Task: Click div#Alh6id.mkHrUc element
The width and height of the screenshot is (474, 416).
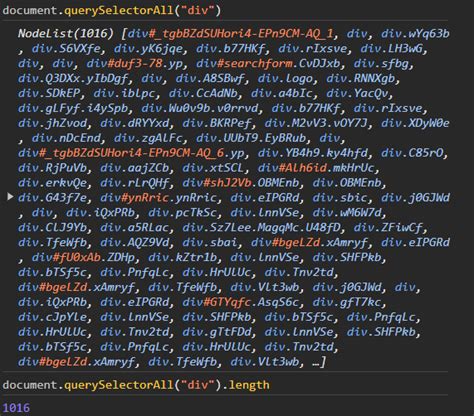Action: [x=316, y=168]
